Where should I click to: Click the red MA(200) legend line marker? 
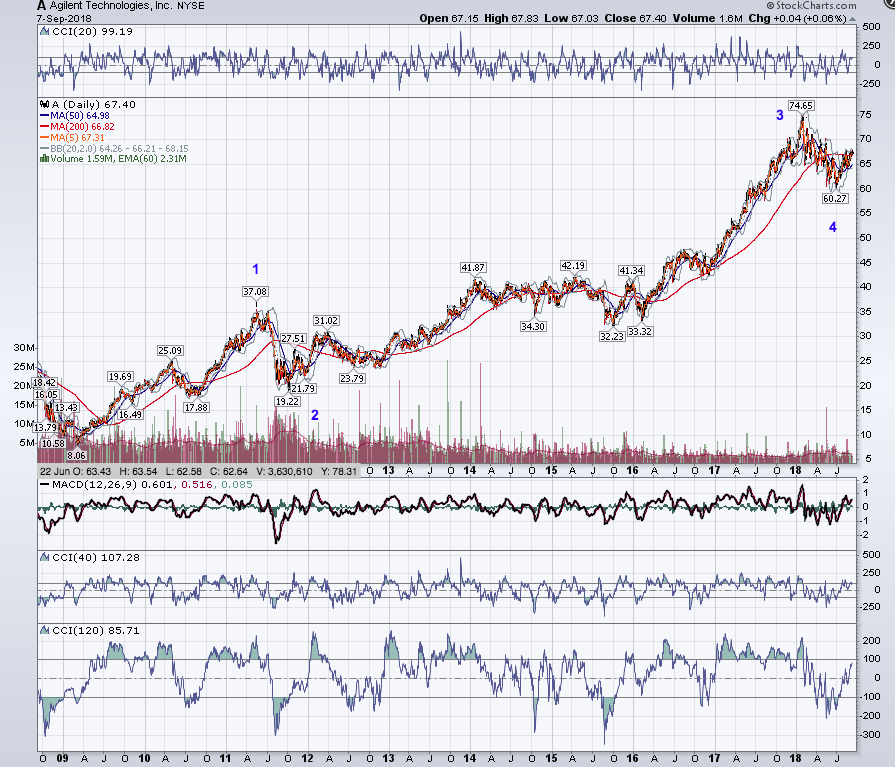(x=45, y=127)
